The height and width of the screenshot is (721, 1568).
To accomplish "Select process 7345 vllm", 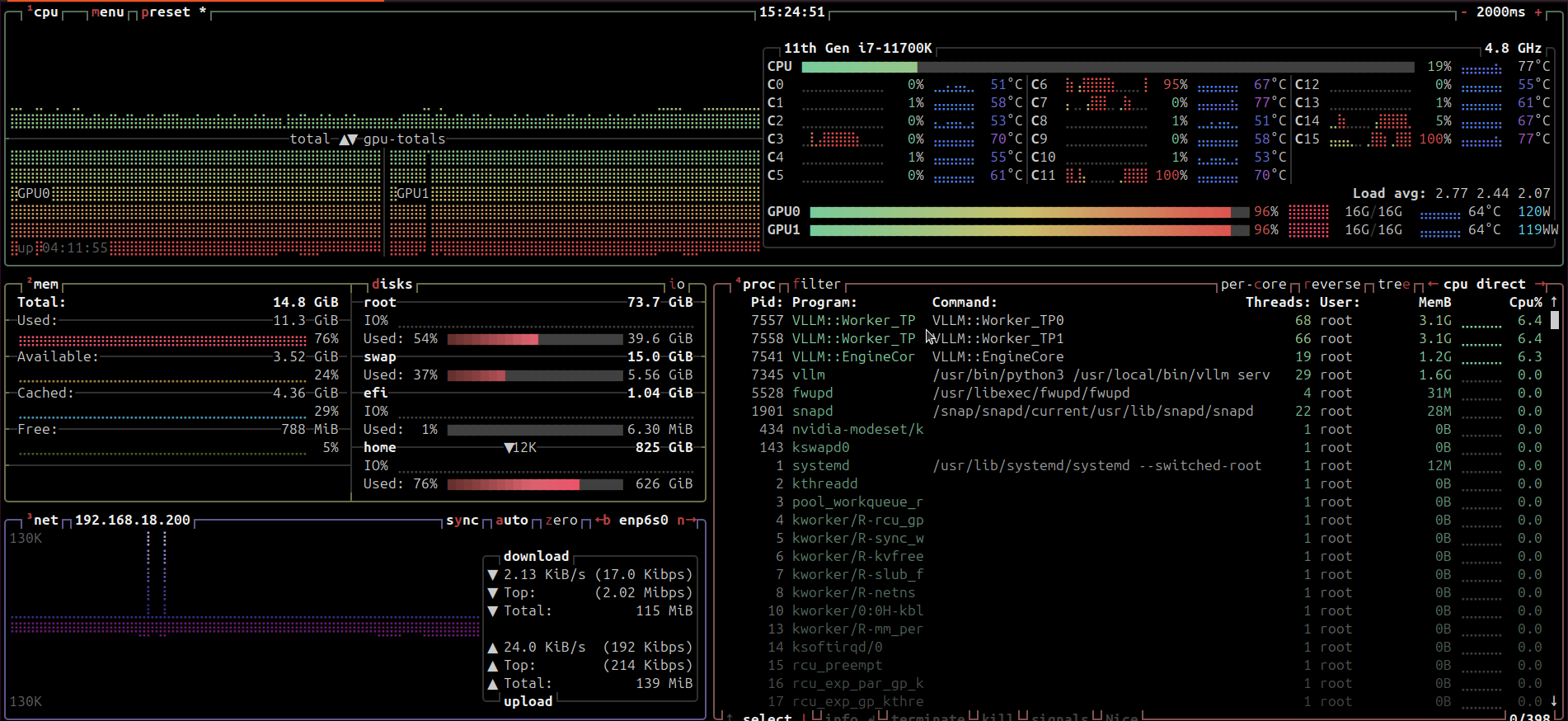I will point(1134,375).
